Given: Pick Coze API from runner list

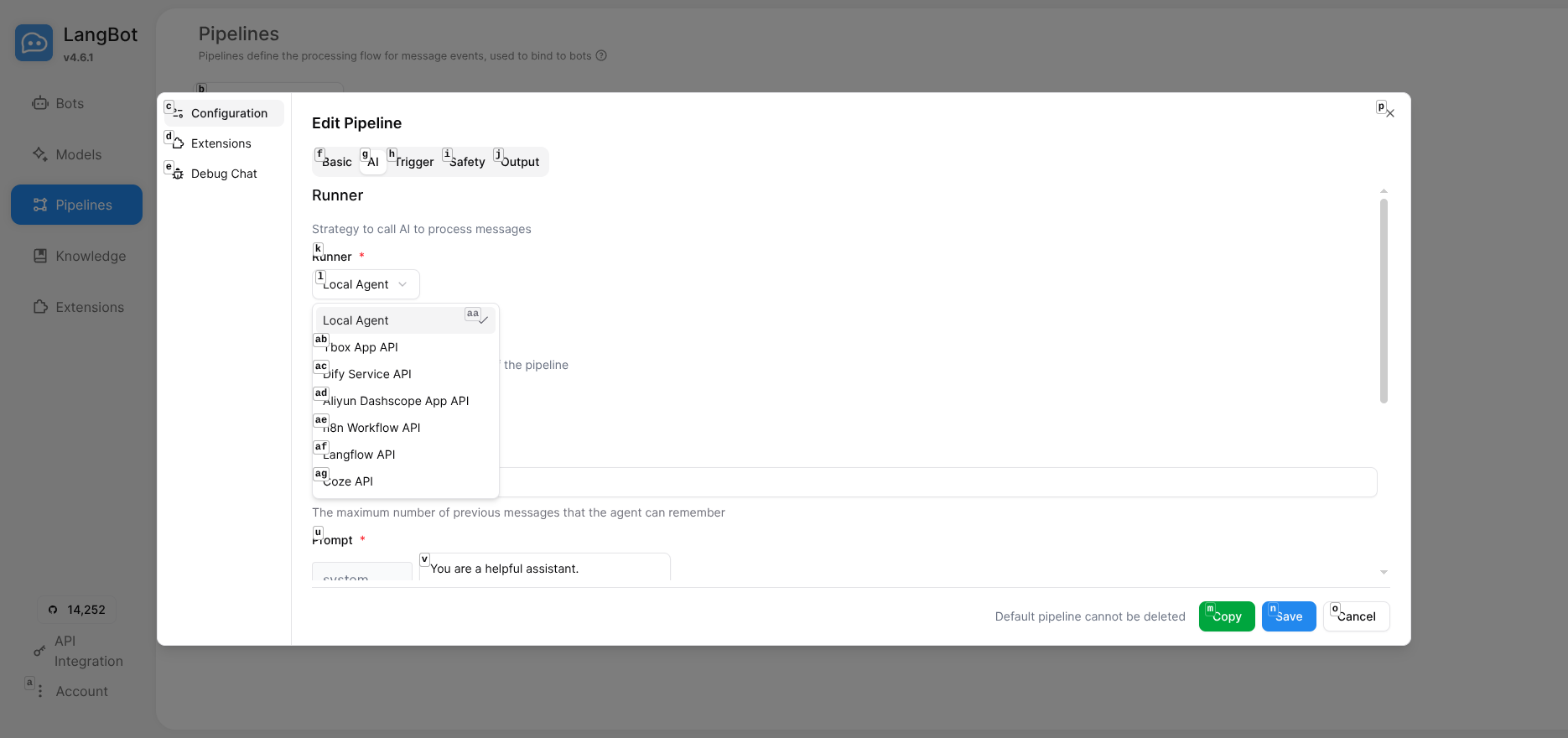Looking at the screenshot, I should (x=348, y=481).
